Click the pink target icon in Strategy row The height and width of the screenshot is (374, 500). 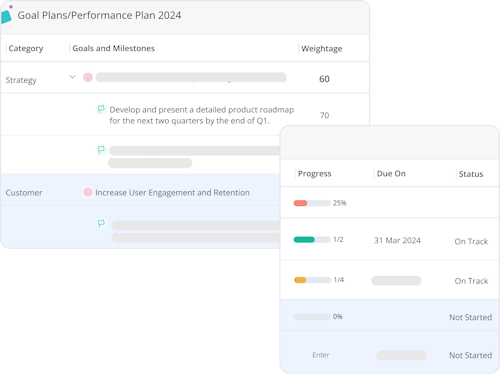[x=88, y=77]
